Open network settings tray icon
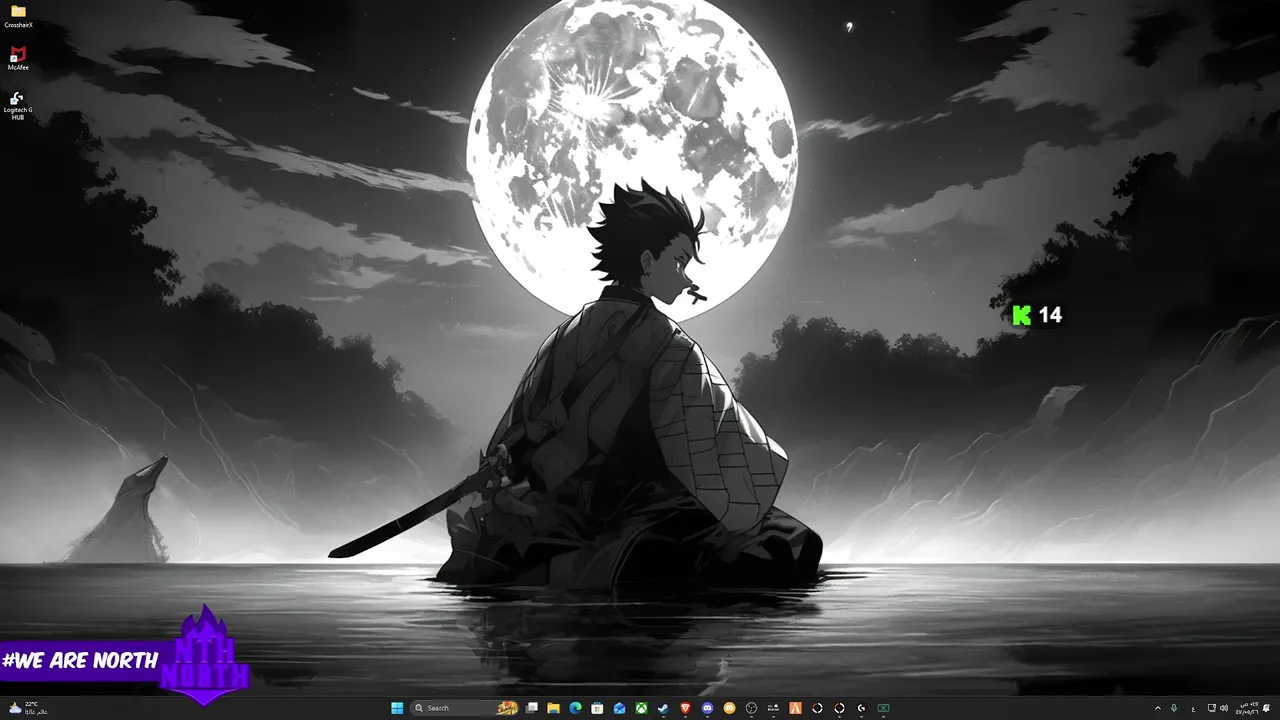1280x720 pixels. (x=1212, y=708)
